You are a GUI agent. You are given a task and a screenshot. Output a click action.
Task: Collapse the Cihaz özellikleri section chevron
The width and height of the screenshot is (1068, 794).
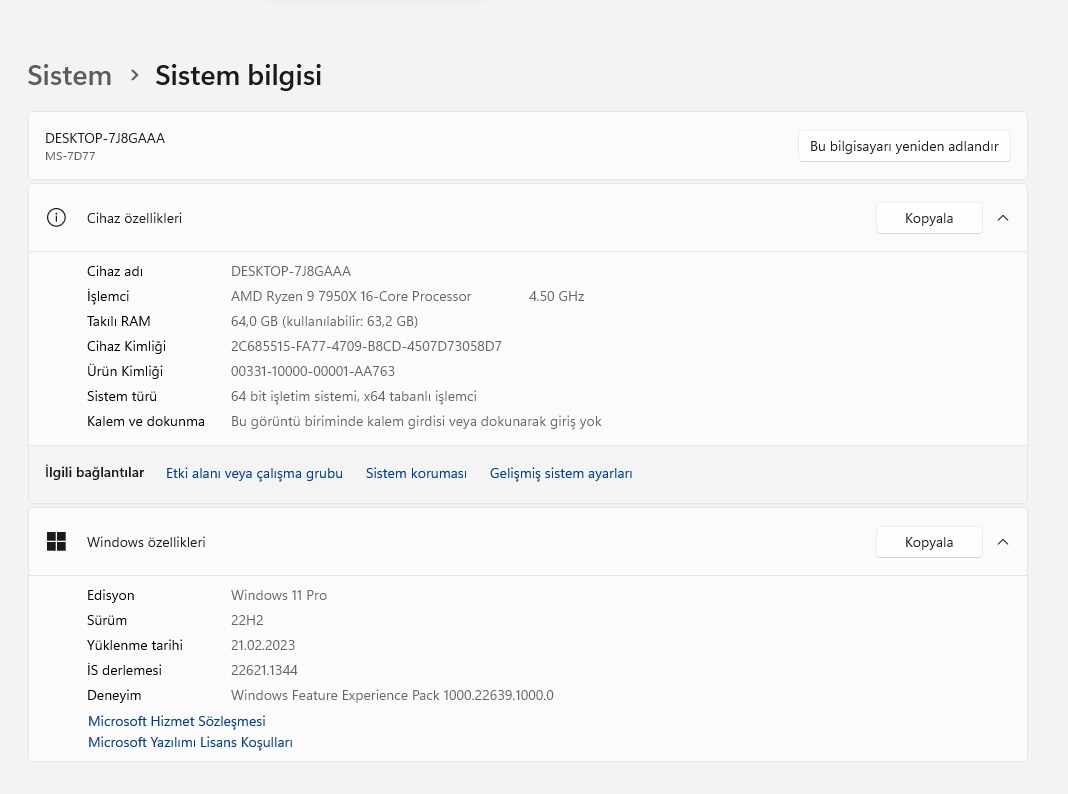click(x=1003, y=218)
